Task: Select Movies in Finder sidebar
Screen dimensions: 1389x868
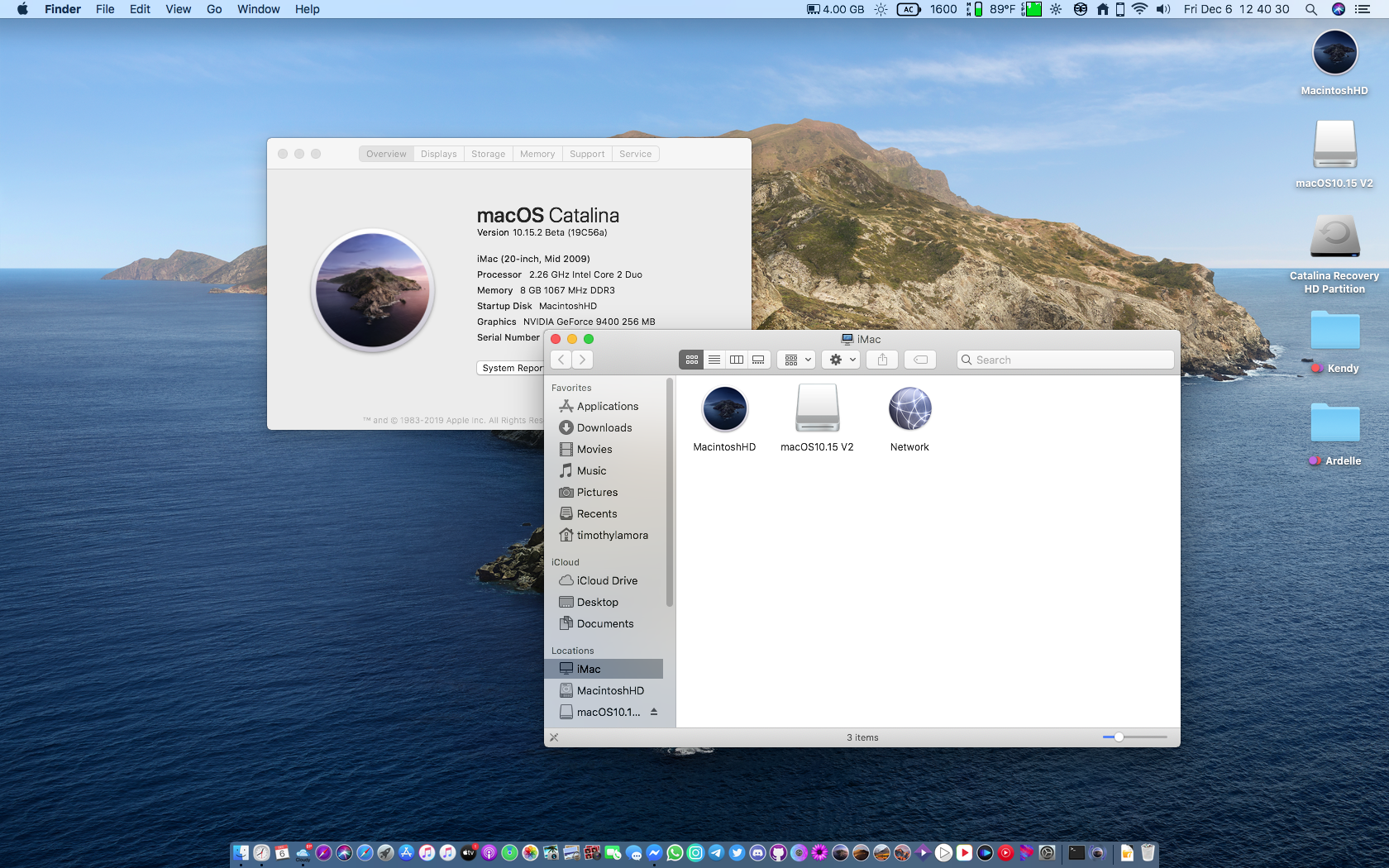Action: (x=585, y=449)
